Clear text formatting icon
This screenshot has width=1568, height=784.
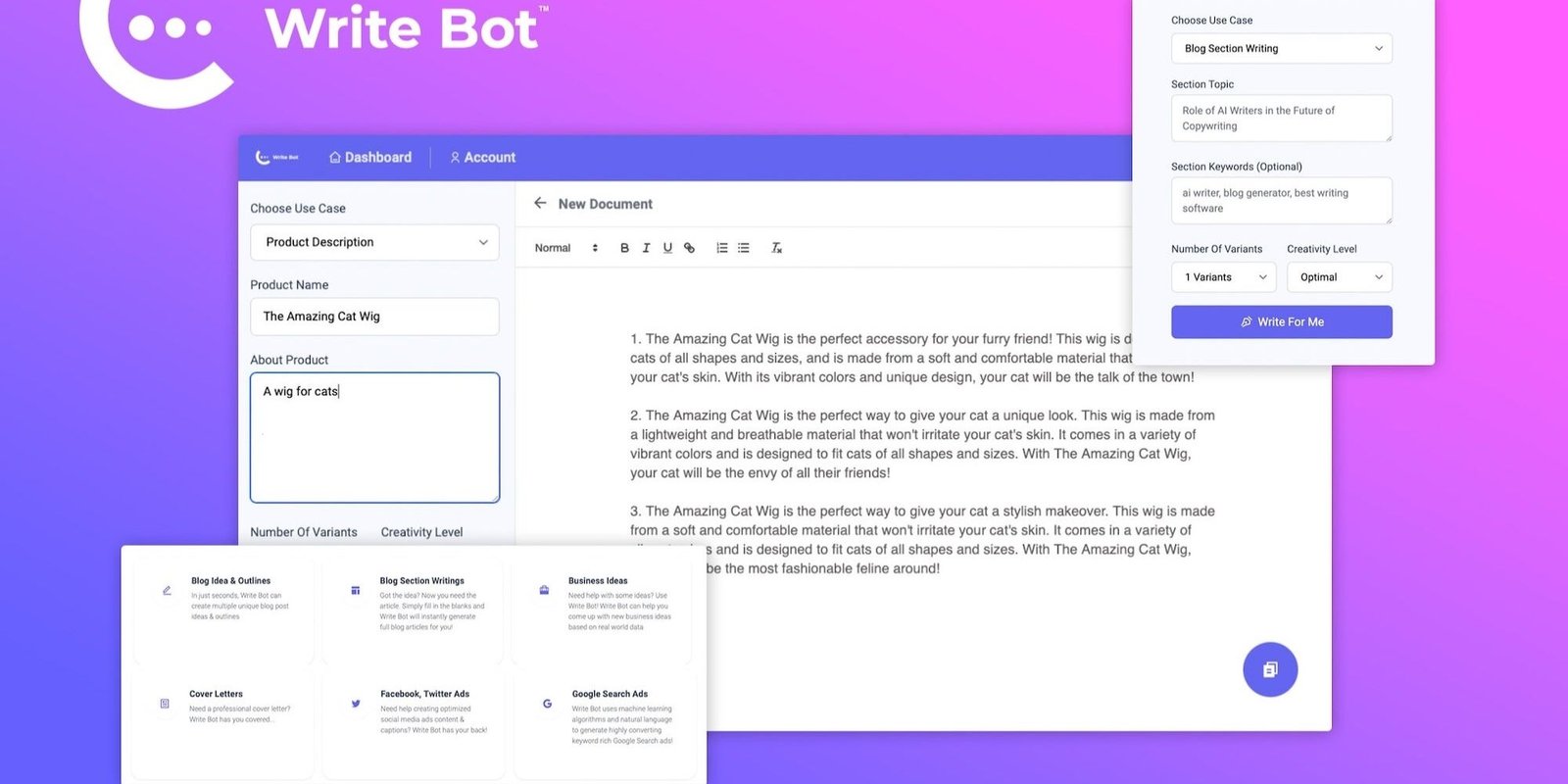[776, 248]
